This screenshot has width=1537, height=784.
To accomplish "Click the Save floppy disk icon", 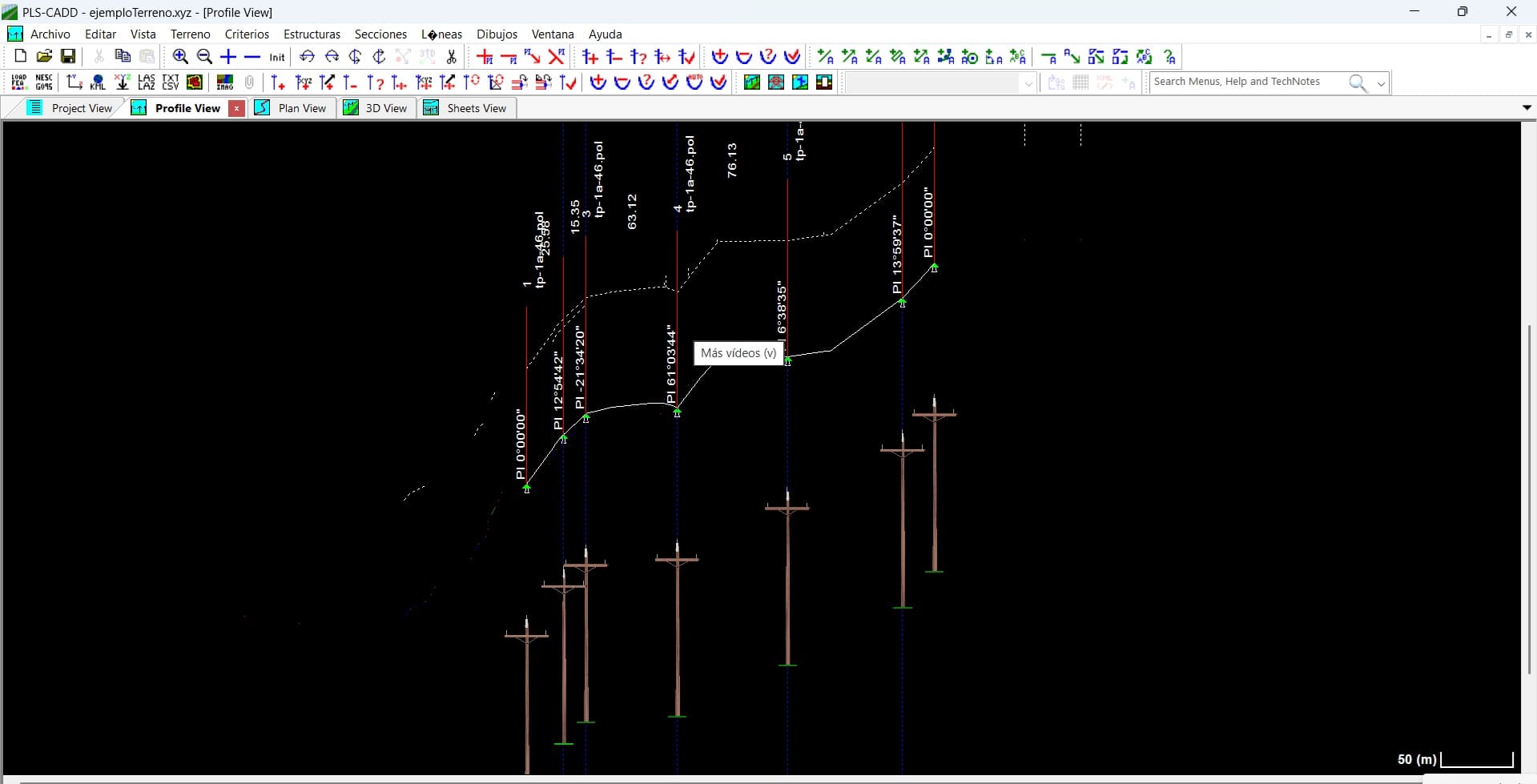I will click(68, 56).
